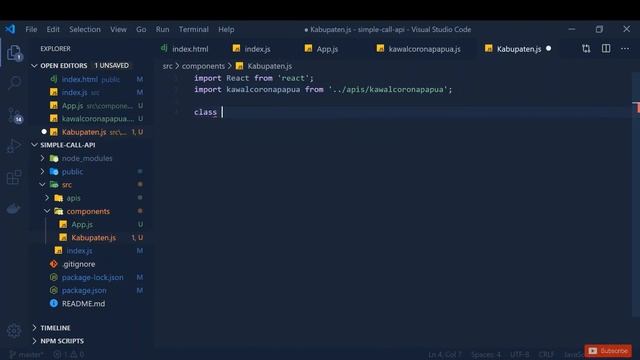640x360 pixels.
Task: Click 'src' in the breadcrumb path
Action: pyautogui.click(x=167, y=66)
